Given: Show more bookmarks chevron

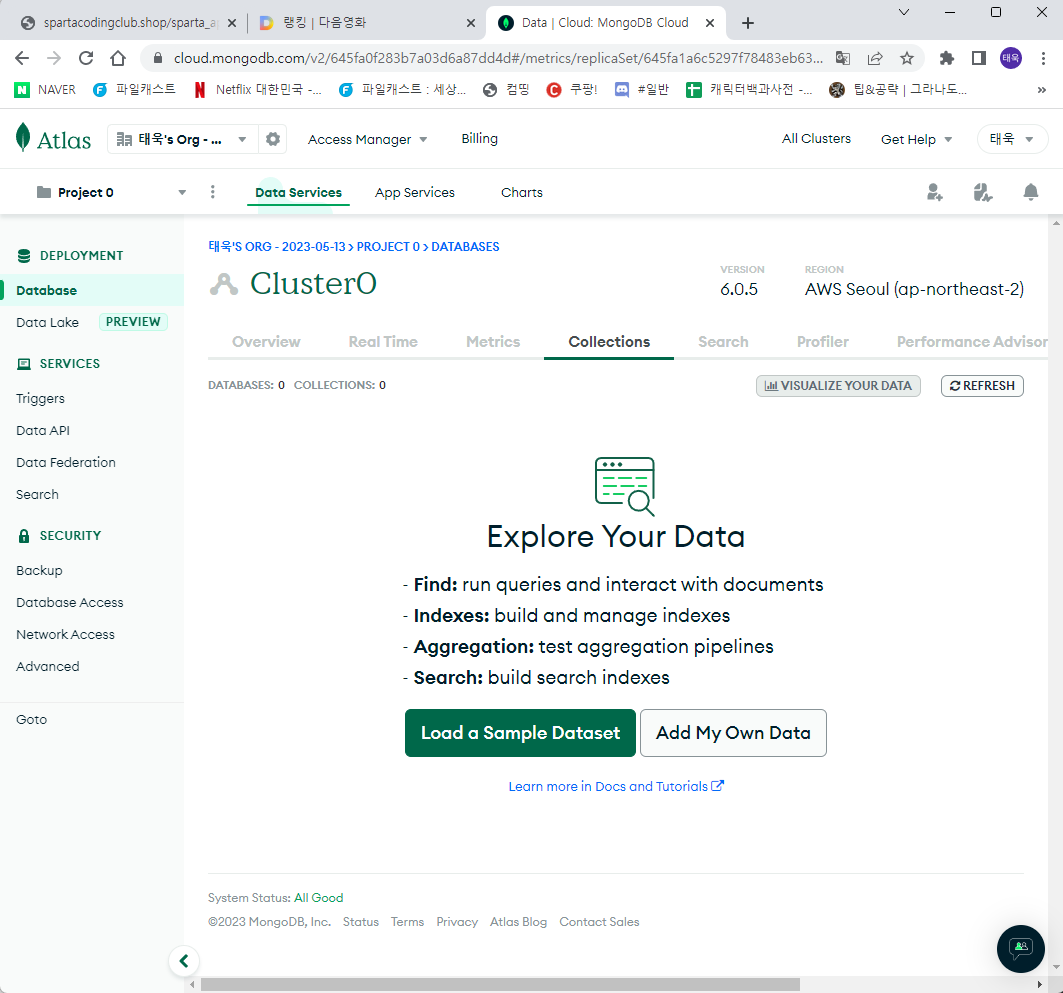Looking at the screenshot, I should [x=1041, y=89].
